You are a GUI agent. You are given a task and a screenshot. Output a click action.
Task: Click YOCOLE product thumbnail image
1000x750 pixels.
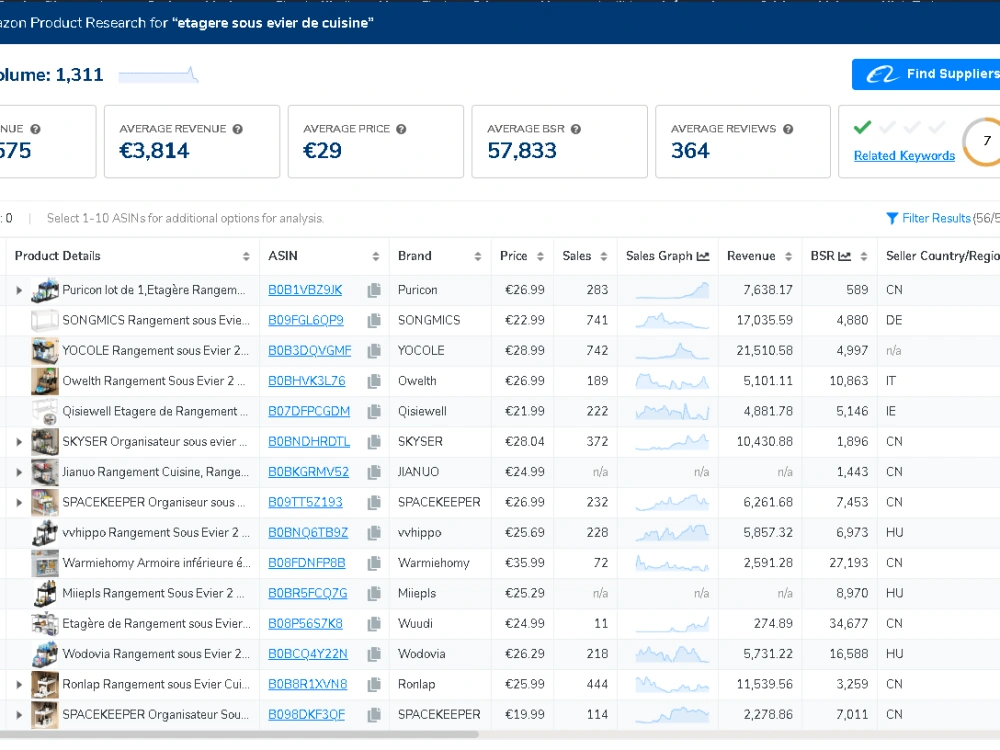(45, 351)
